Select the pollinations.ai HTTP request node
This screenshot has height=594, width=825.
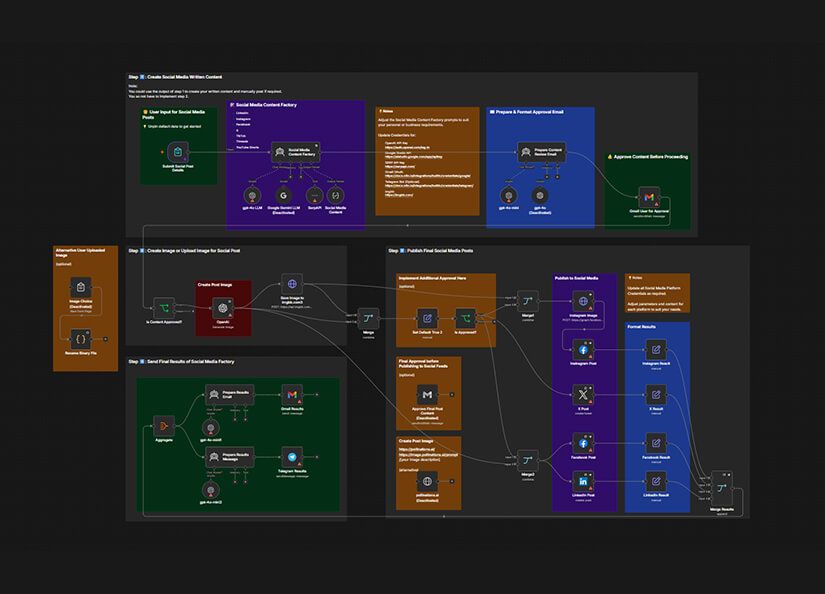[x=427, y=481]
